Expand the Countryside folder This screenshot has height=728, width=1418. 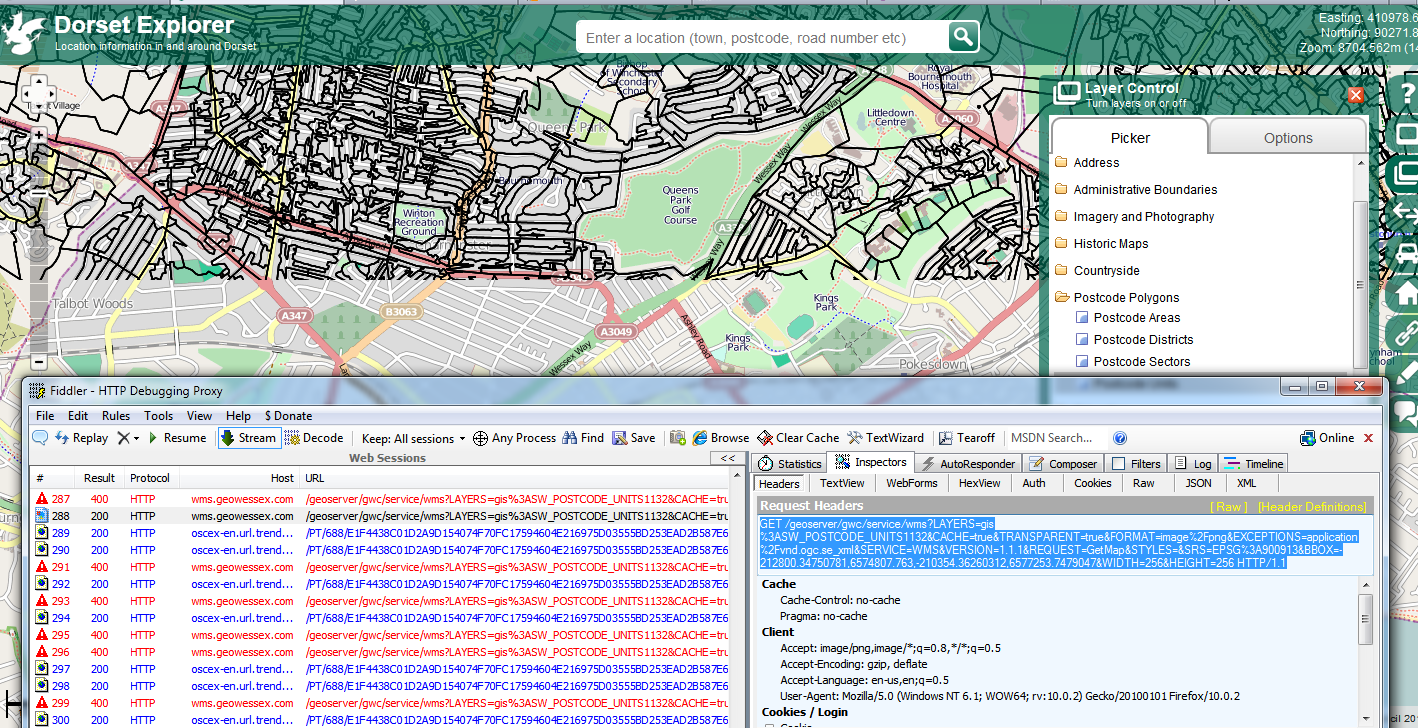(x=1096, y=271)
